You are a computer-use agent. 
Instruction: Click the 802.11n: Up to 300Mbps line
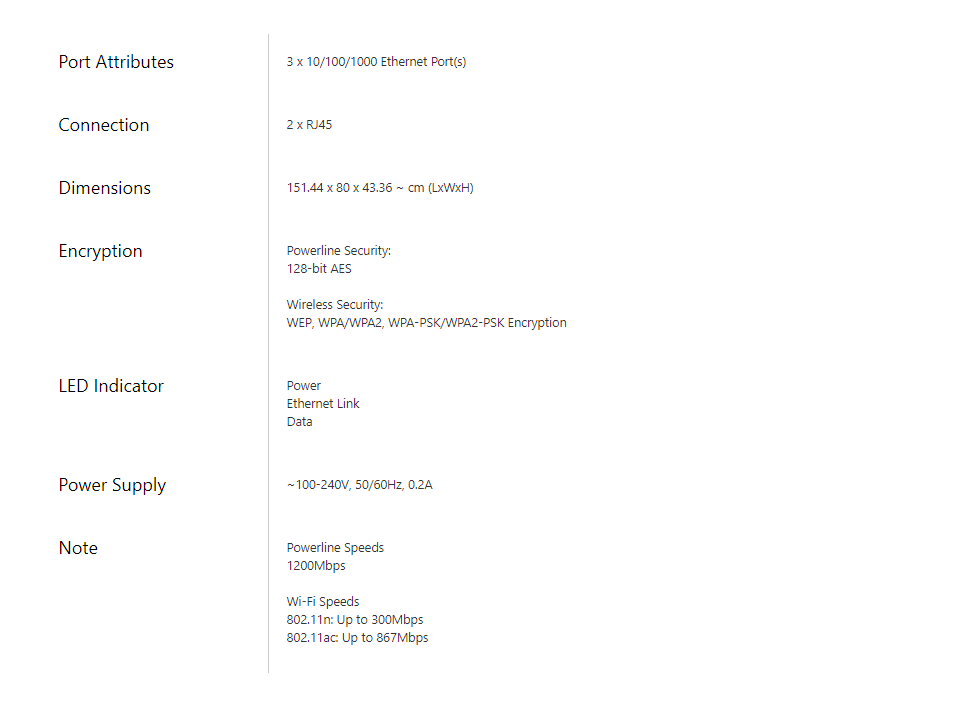pos(354,619)
